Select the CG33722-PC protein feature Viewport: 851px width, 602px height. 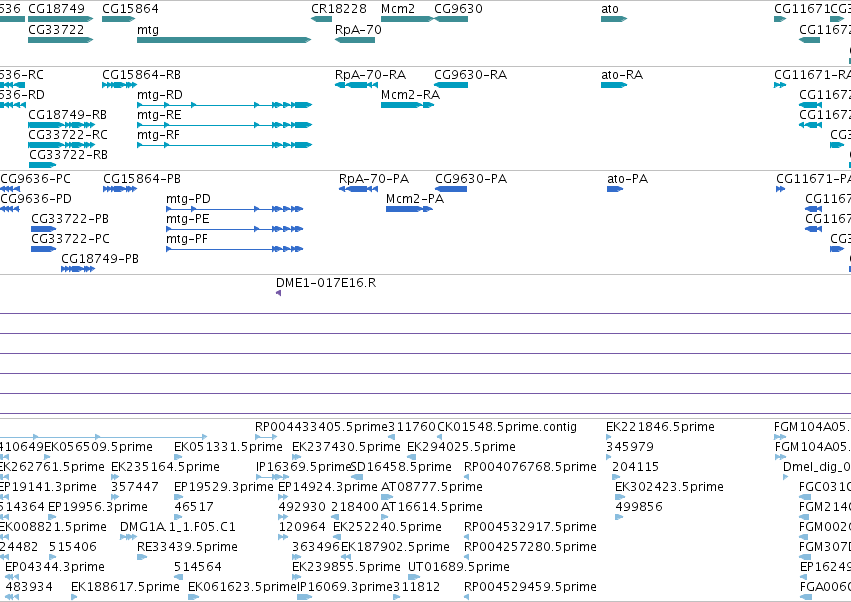coord(43,249)
